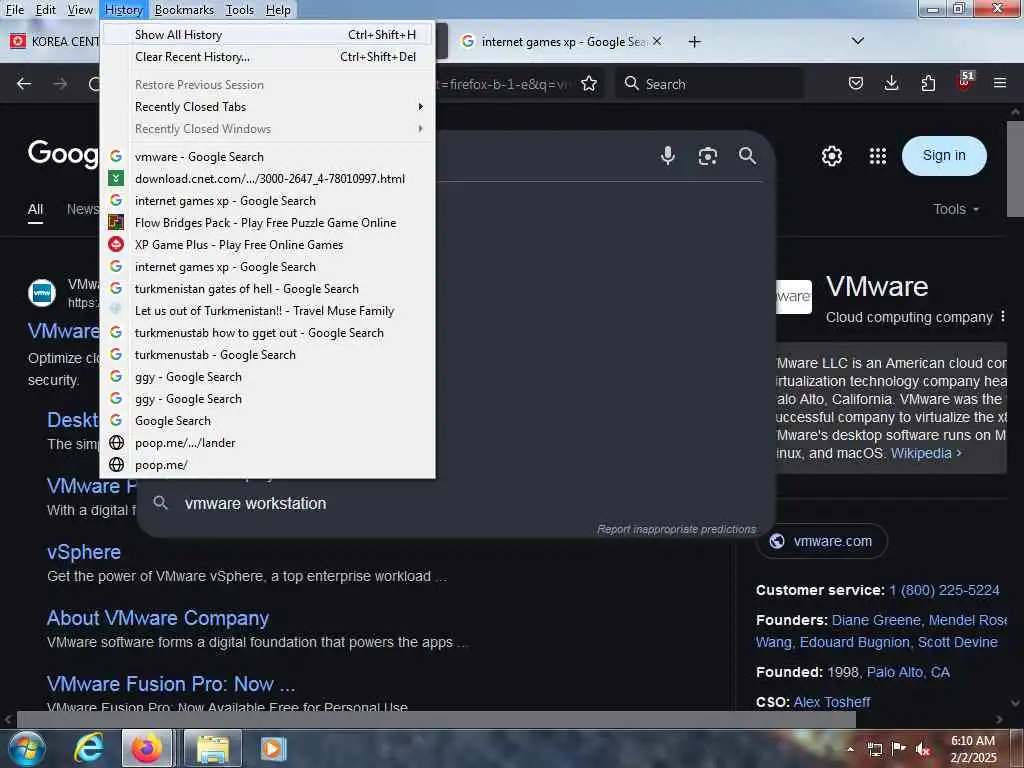Open the Wikipedia link in VMware panel

click(925, 453)
